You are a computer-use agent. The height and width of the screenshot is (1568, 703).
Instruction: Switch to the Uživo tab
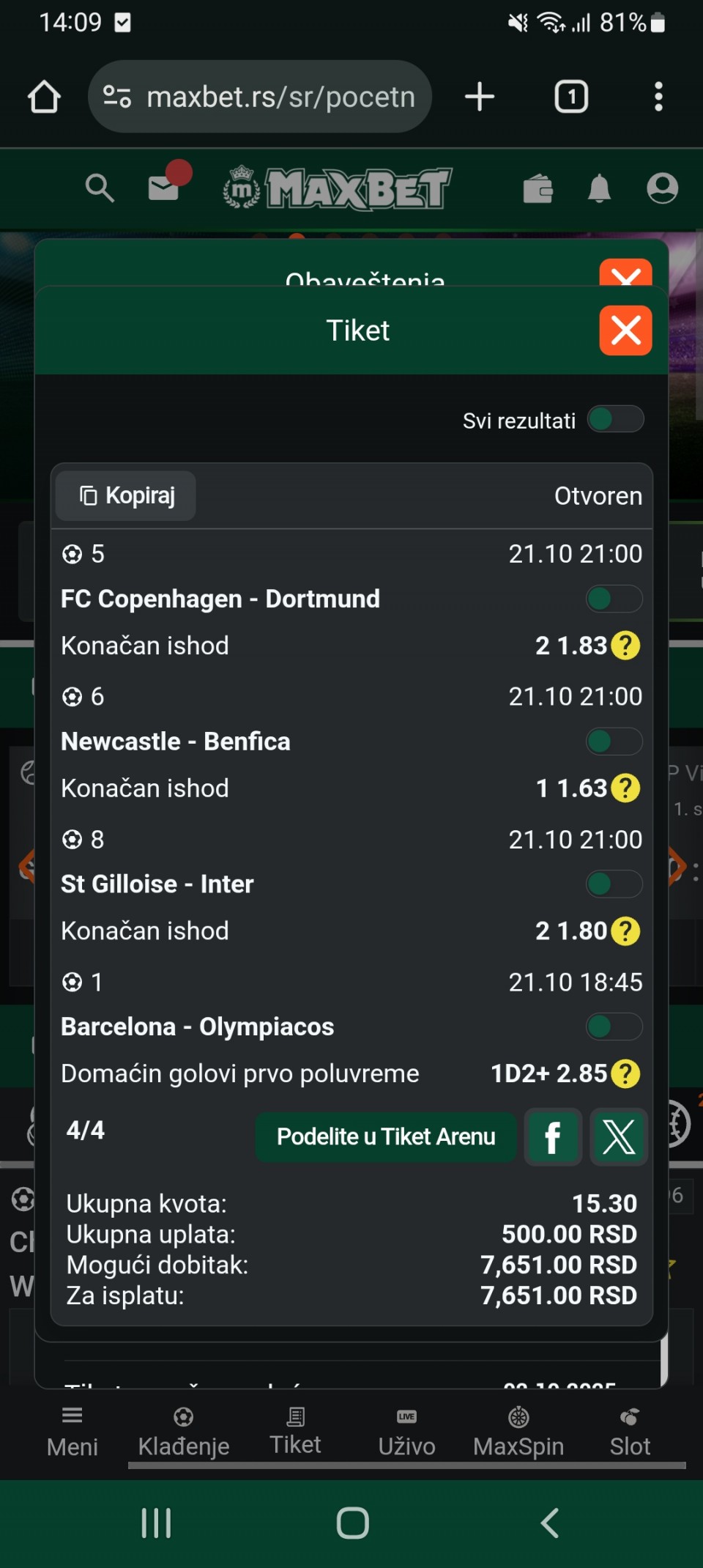pos(406,1430)
